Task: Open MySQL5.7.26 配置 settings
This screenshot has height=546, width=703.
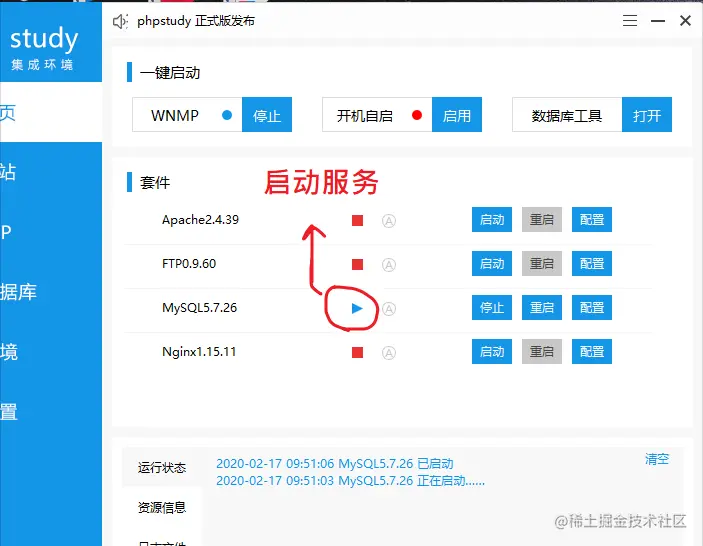Action: pos(592,308)
